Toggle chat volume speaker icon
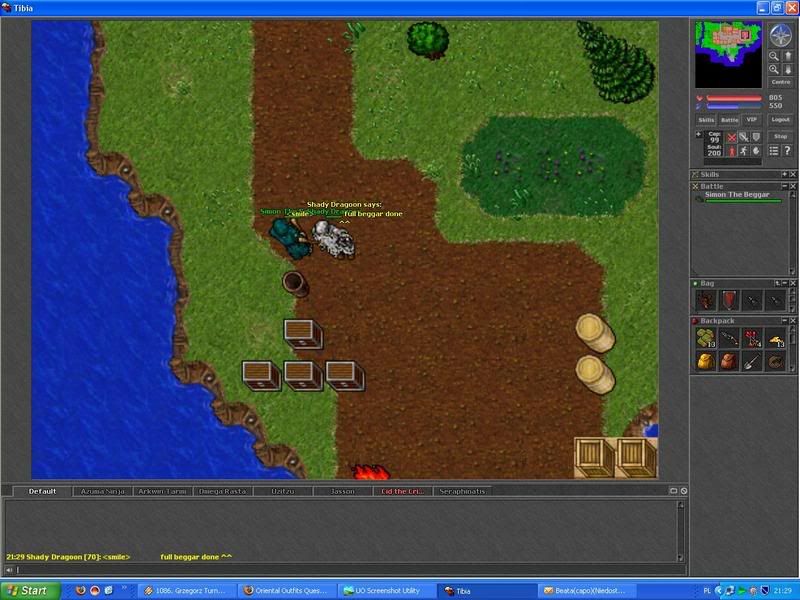Viewport: 800px width, 600px height. [x=9, y=570]
